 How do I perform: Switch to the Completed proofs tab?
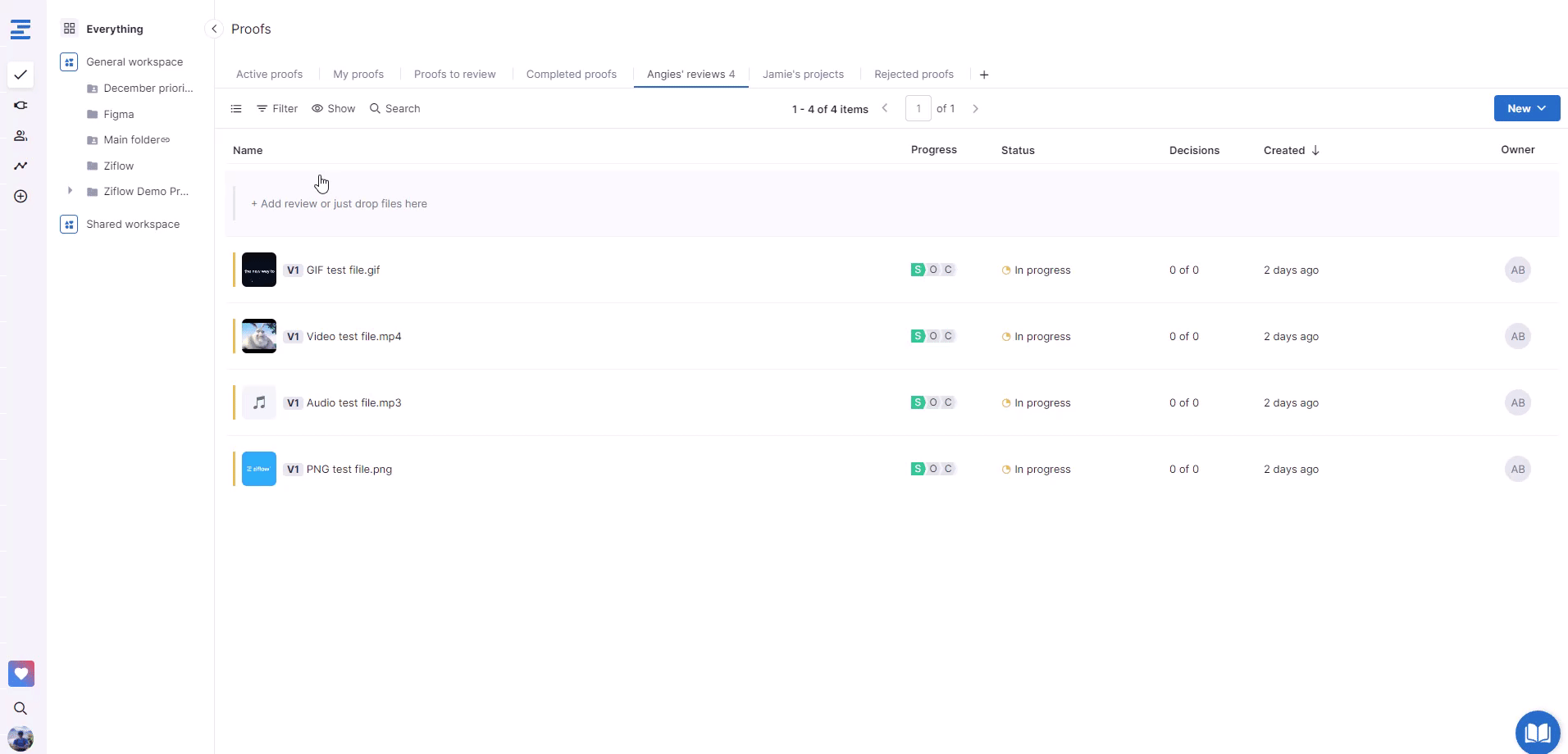571,75
